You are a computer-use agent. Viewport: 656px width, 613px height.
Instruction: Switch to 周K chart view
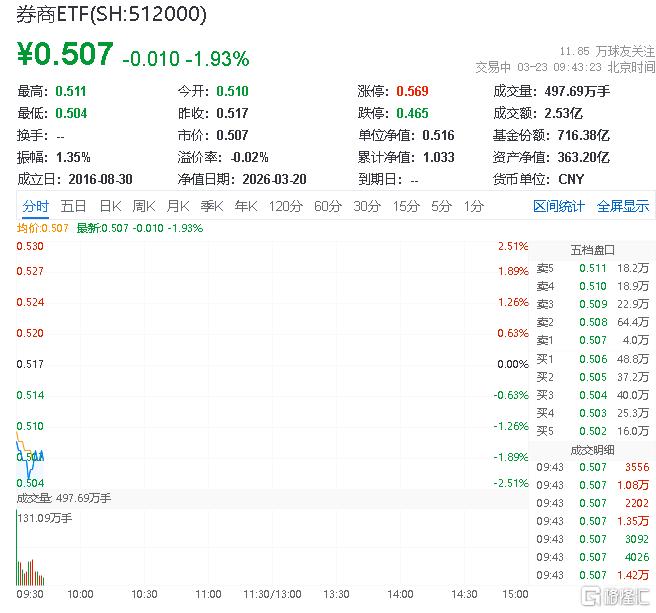(144, 206)
